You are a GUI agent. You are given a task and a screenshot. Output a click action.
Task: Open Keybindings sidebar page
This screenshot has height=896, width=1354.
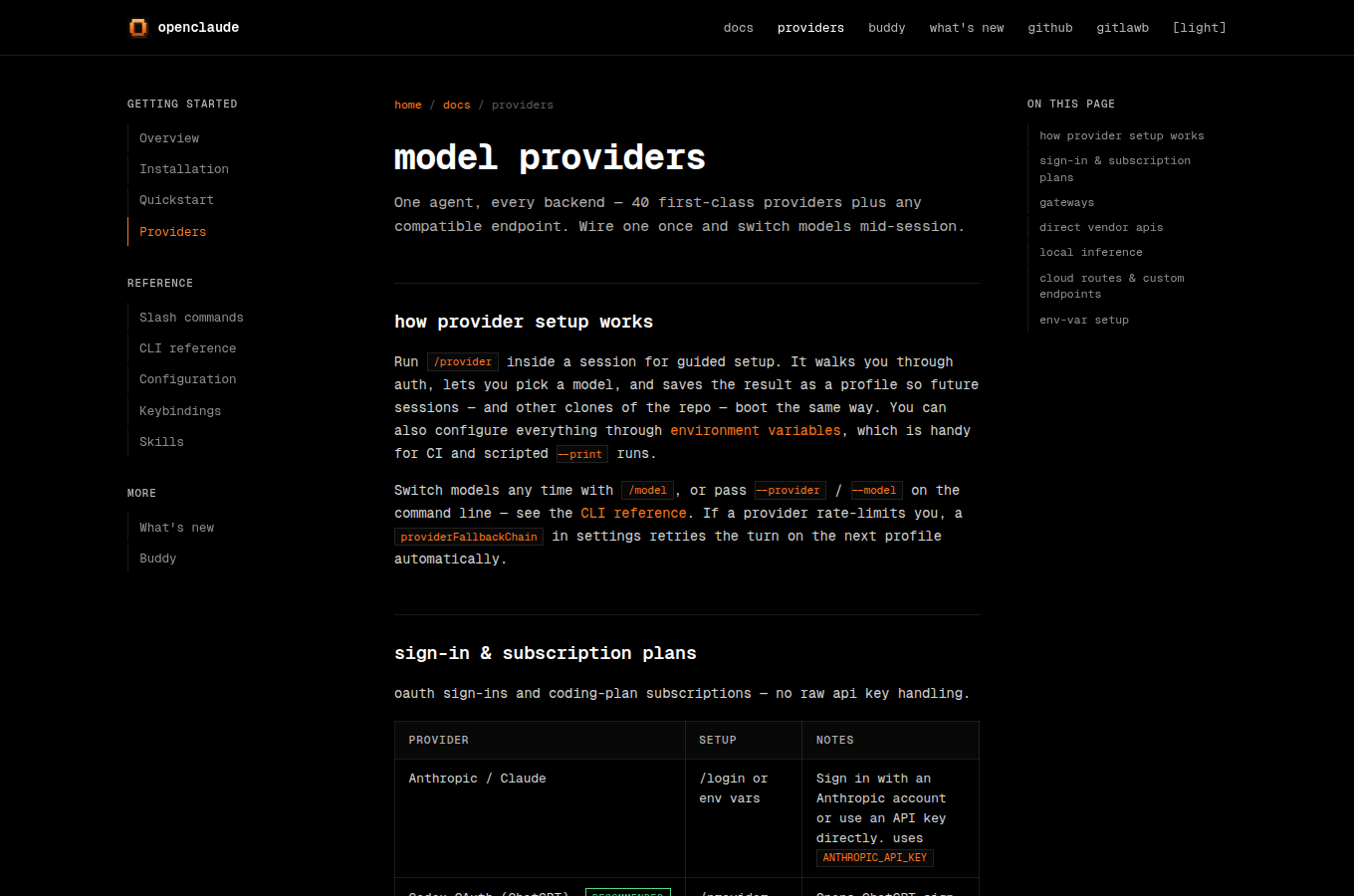(180, 411)
